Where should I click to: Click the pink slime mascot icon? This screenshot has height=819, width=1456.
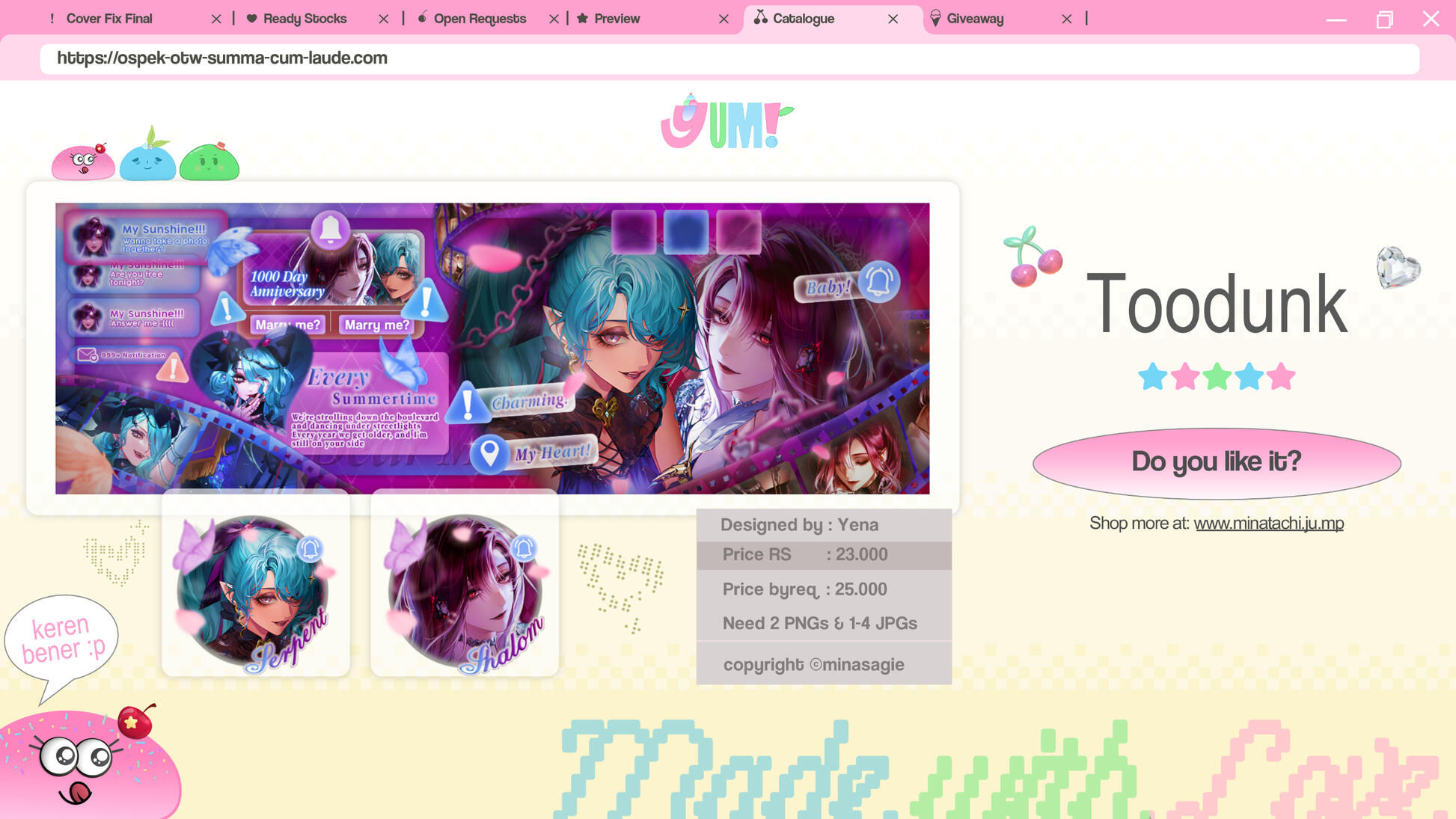pos(83,162)
